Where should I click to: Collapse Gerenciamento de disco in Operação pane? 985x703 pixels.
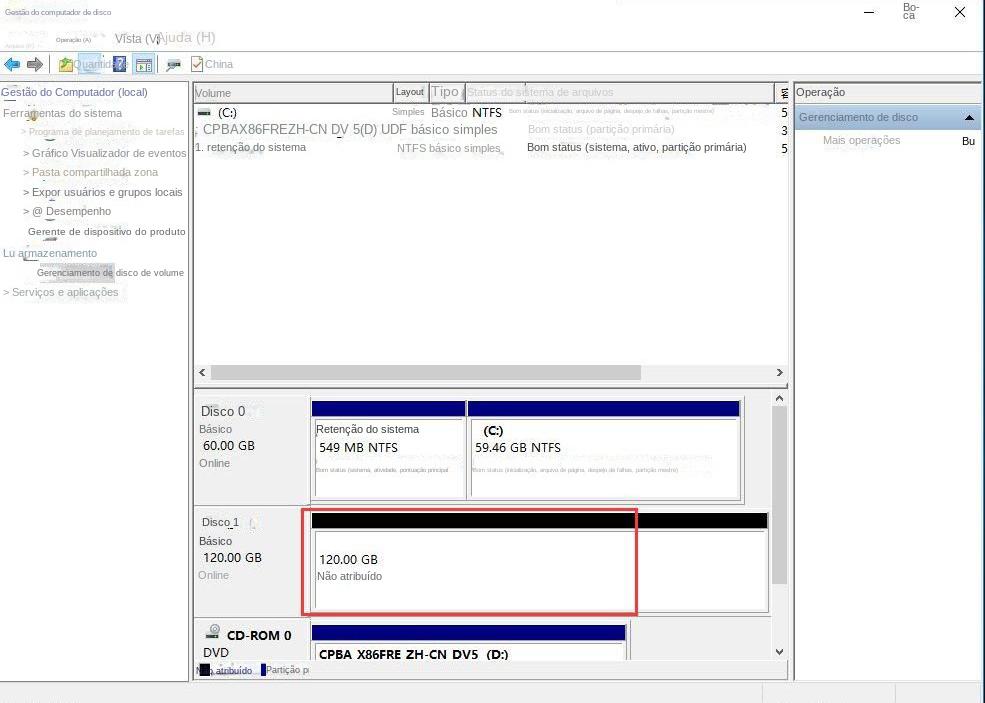969,117
